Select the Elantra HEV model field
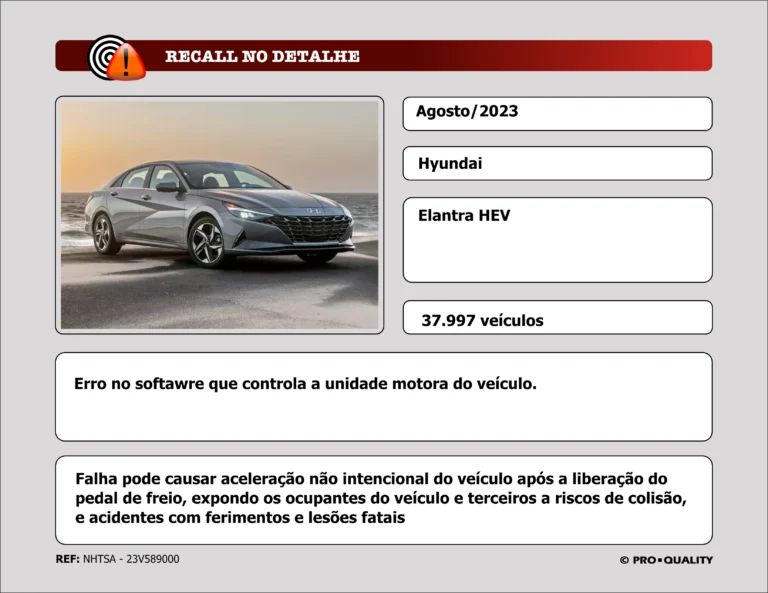The width and height of the screenshot is (768, 593). click(x=557, y=240)
